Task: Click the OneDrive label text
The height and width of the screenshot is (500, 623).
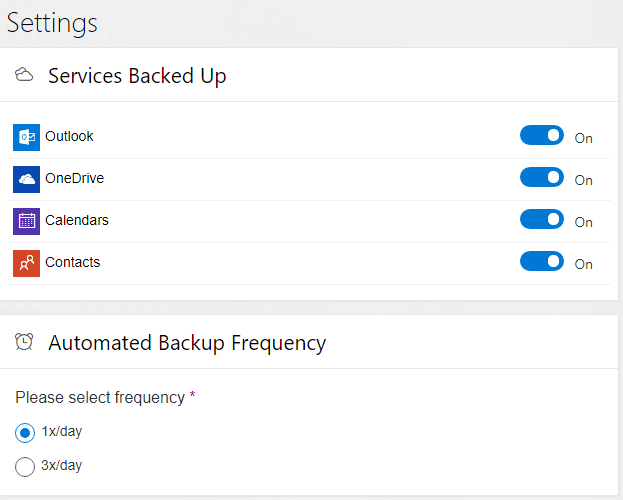Action: pyautogui.click(x=74, y=178)
